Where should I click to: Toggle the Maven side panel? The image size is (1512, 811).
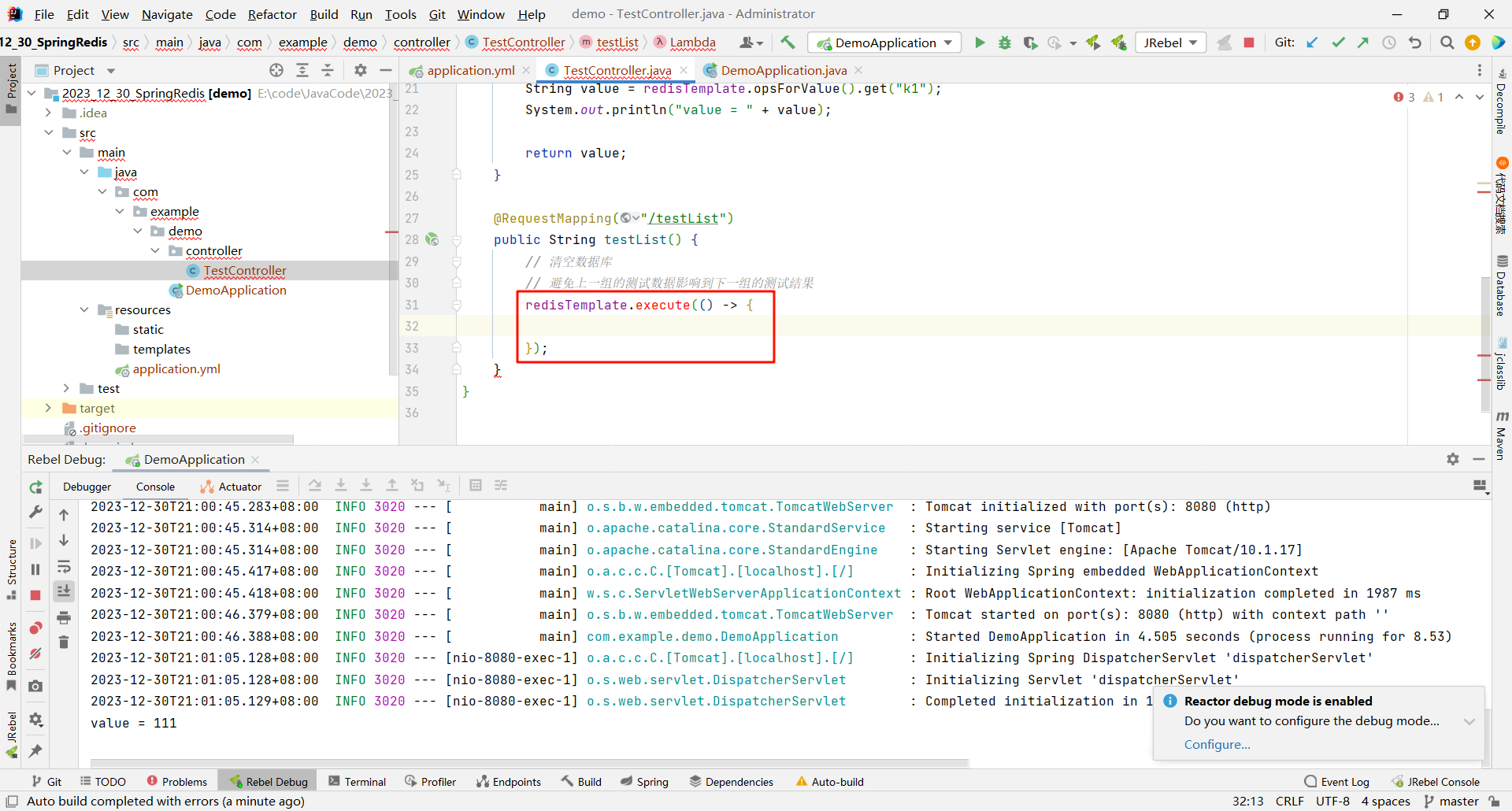[x=1501, y=435]
